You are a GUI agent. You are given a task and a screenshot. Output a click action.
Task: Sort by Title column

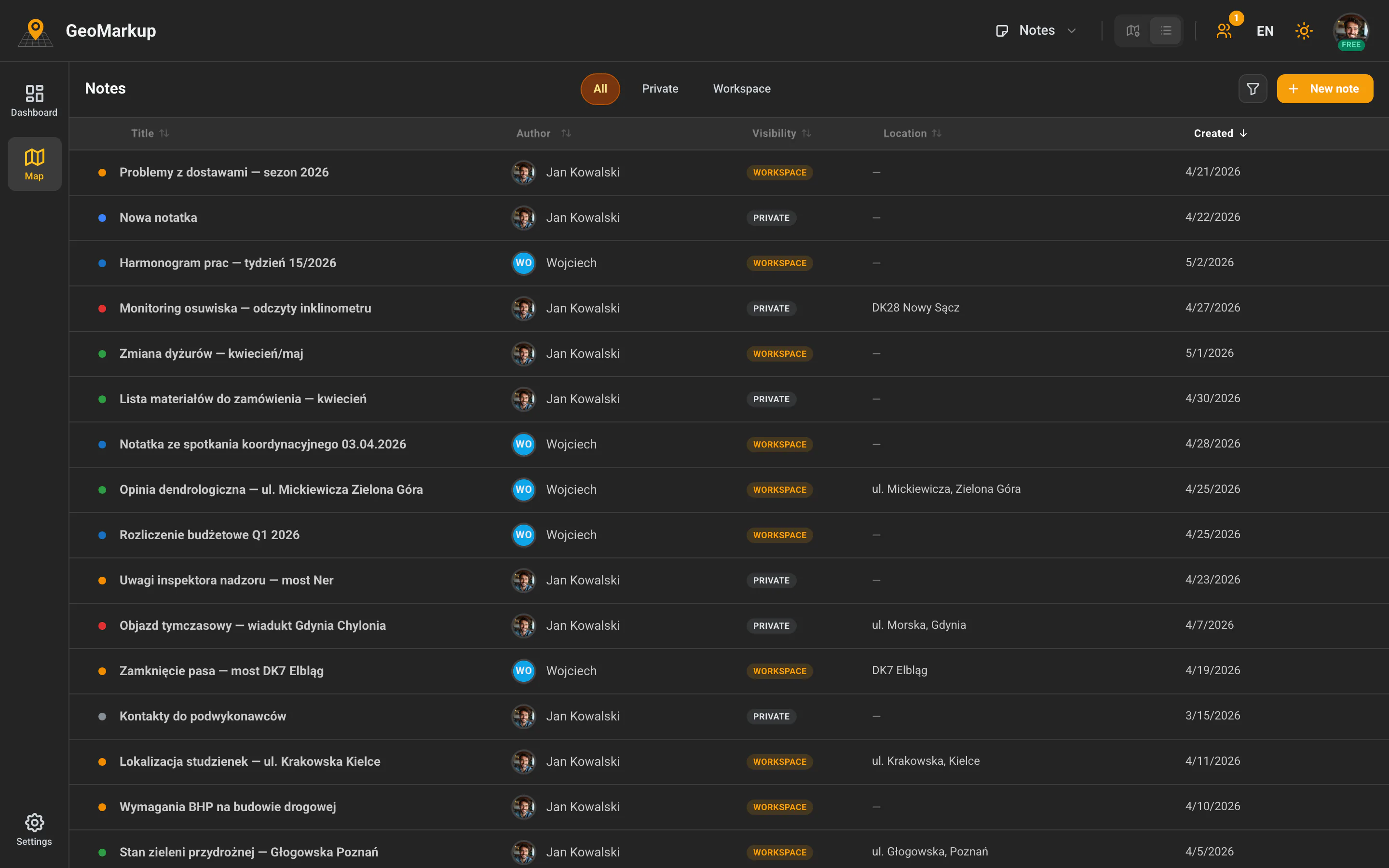point(150,133)
